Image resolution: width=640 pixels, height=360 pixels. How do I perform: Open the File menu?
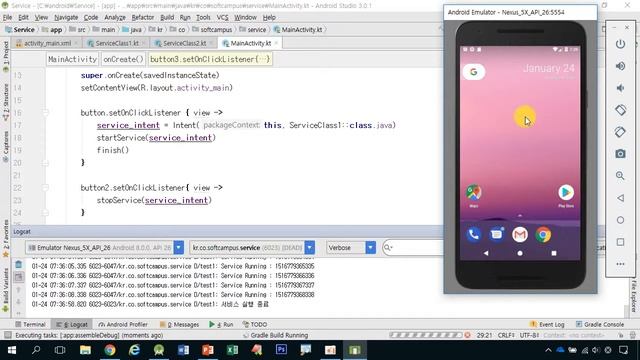pos(7,18)
